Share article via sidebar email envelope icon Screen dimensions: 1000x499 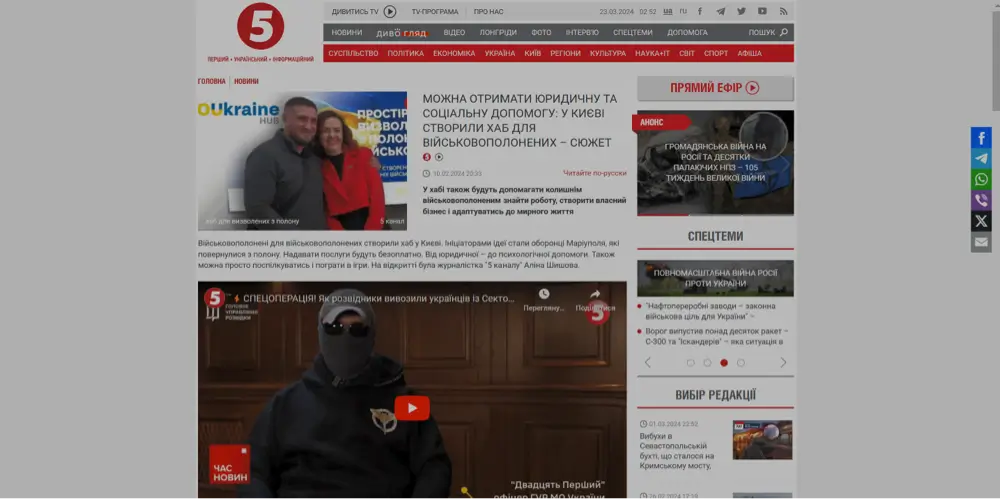click(x=981, y=242)
